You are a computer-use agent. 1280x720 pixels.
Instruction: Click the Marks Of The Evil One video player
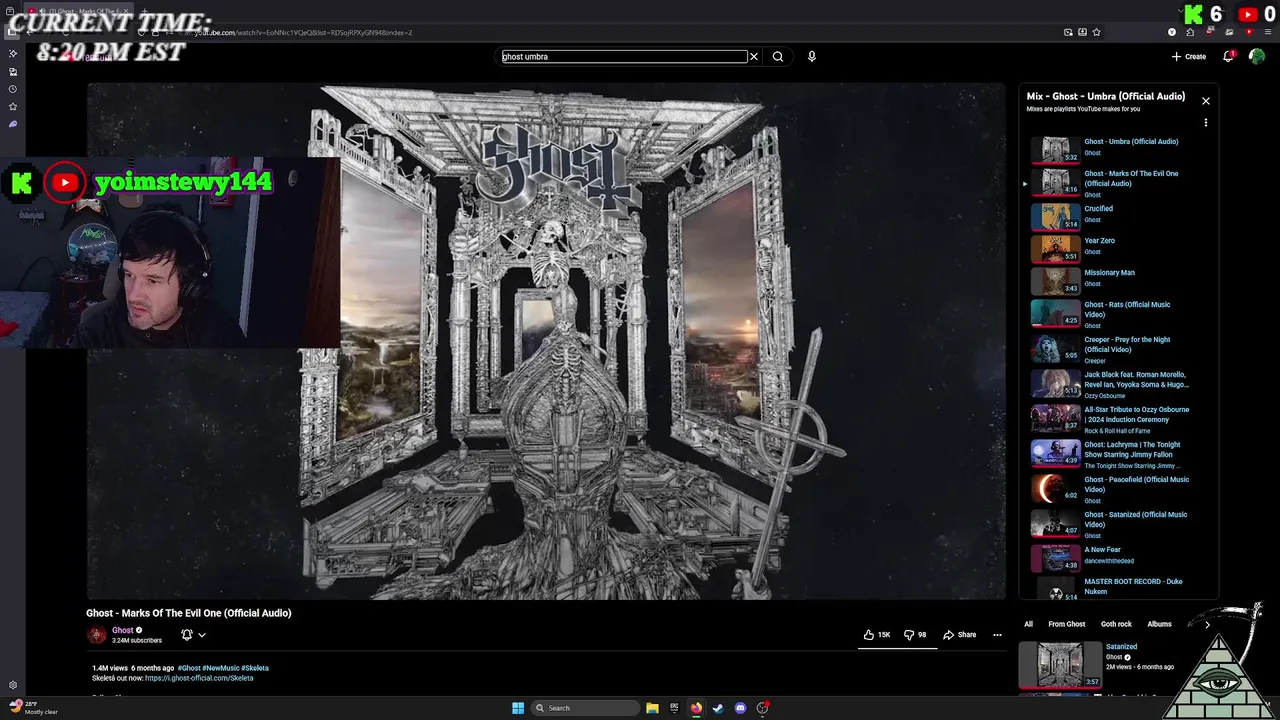[x=546, y=341]
